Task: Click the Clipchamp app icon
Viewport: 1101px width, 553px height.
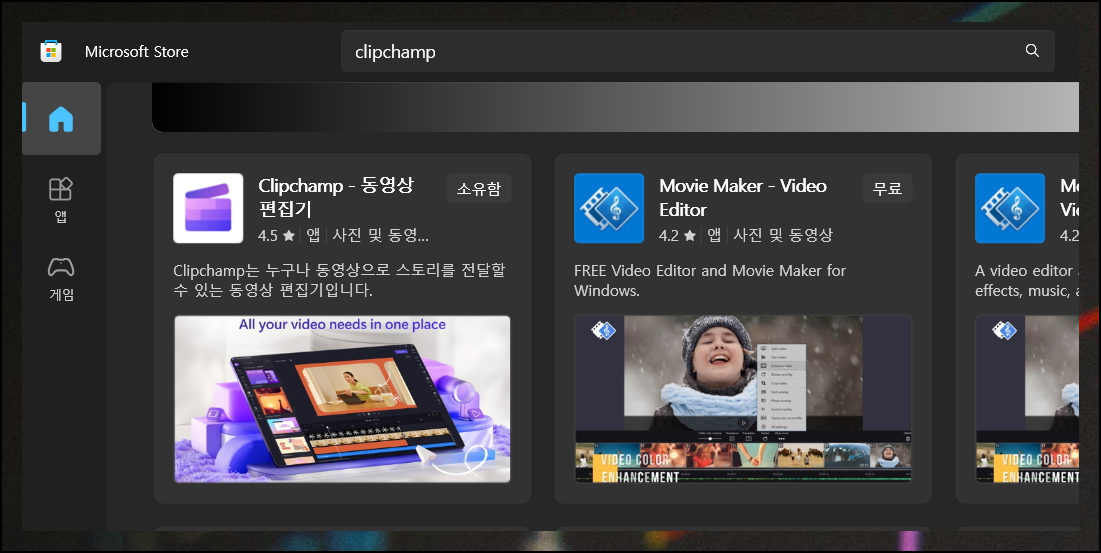Action: (x=208, y=208)
